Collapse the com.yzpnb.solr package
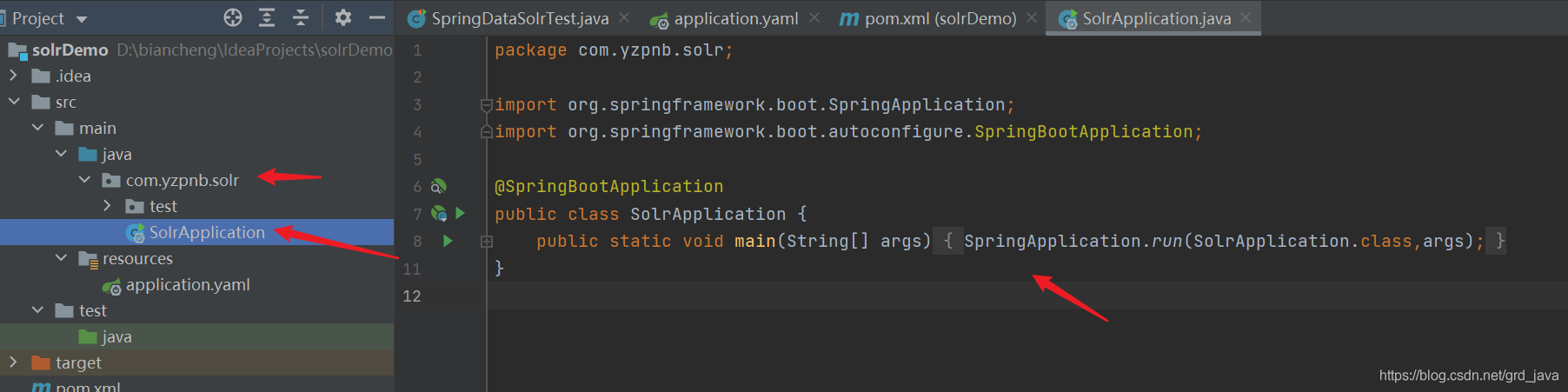This screenshot has width=1568, height=392. 84,180
